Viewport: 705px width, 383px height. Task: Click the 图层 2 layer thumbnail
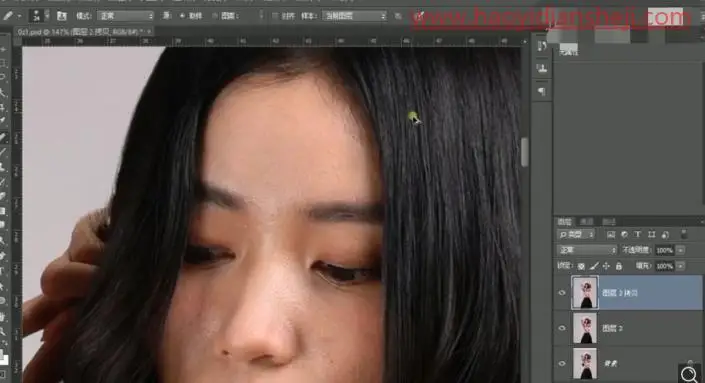[585, 328]
